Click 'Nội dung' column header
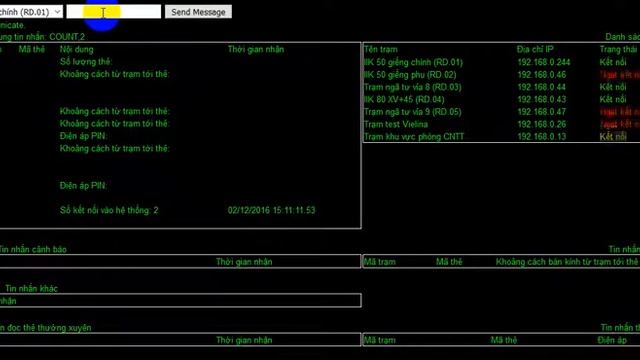 (76, 49)
